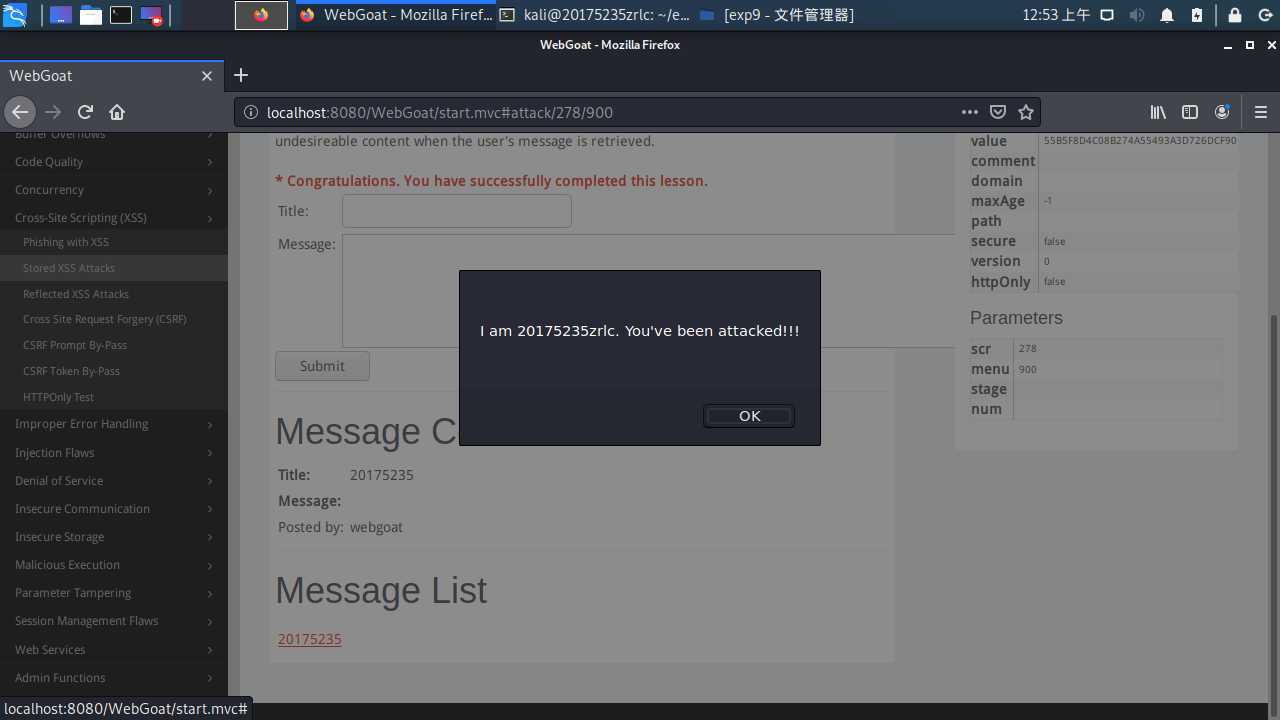
Task: Open the notifications bell icon
Action: (1167, 15)
